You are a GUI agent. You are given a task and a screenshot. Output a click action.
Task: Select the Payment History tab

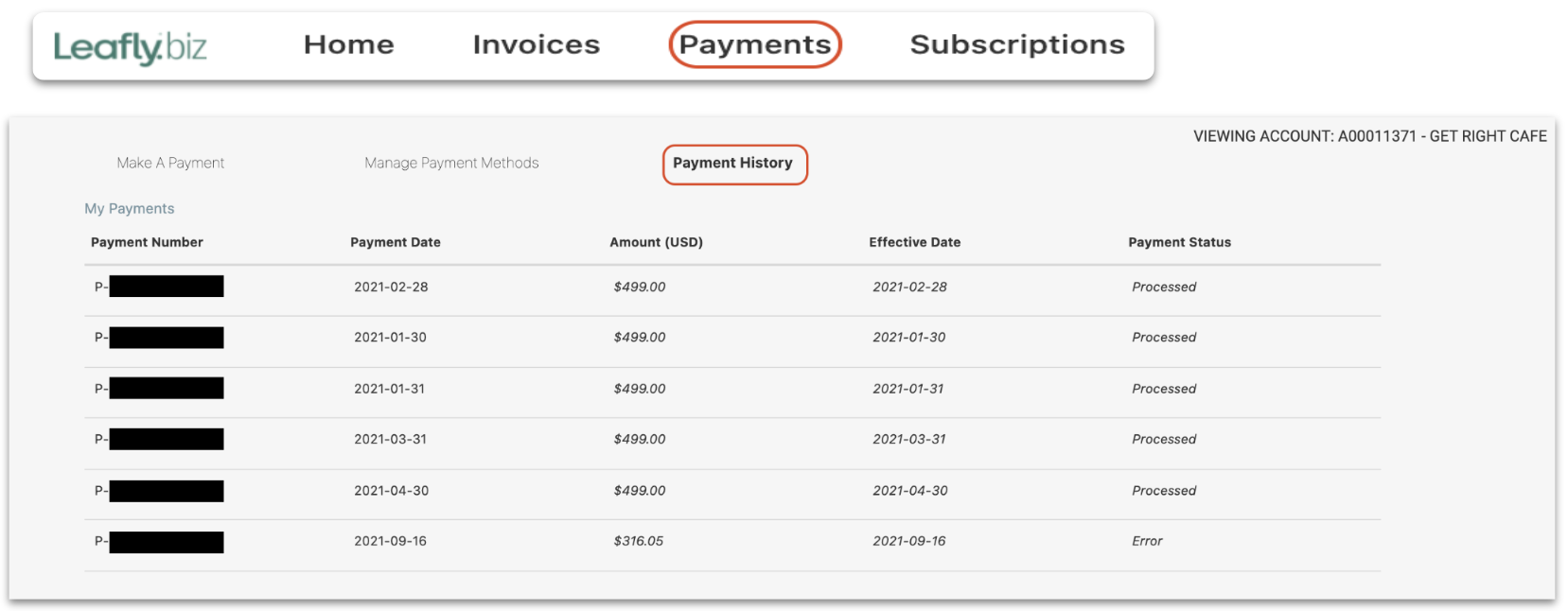point(734,164)
